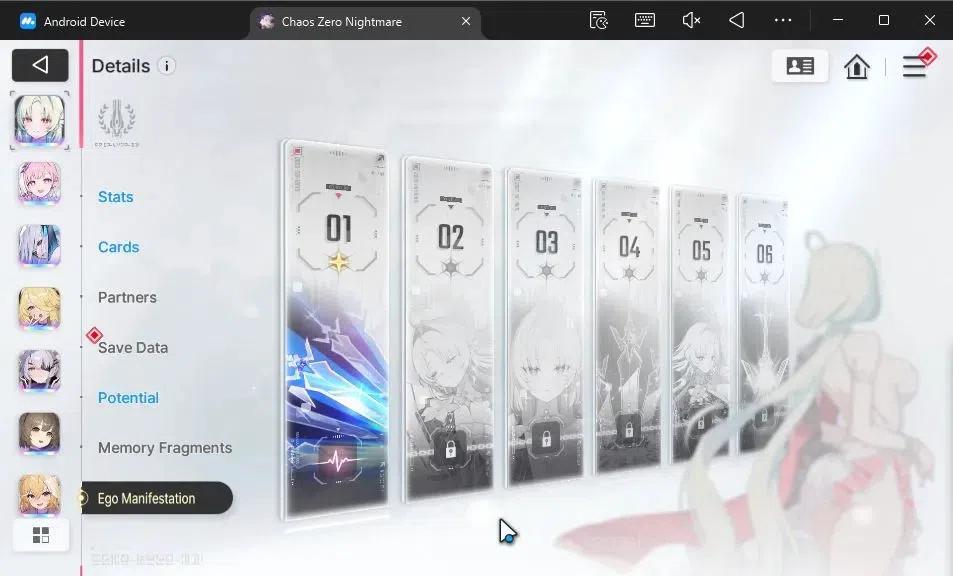Screen dimensions: 953x576
Task: Toggle the emulator mute speaker icon
Action: pyautogui.click(x=691, y=20)
